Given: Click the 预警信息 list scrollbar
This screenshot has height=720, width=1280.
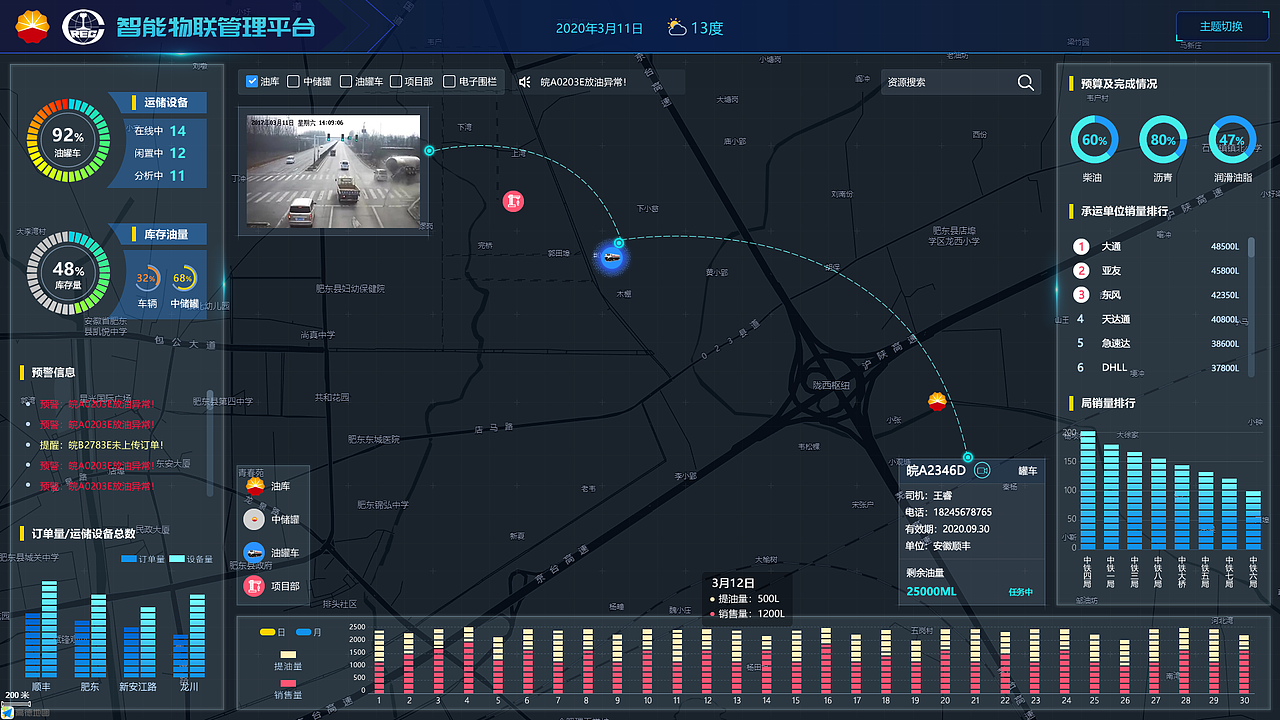Looking at the screenshot, I should click(x=210, y=442).
